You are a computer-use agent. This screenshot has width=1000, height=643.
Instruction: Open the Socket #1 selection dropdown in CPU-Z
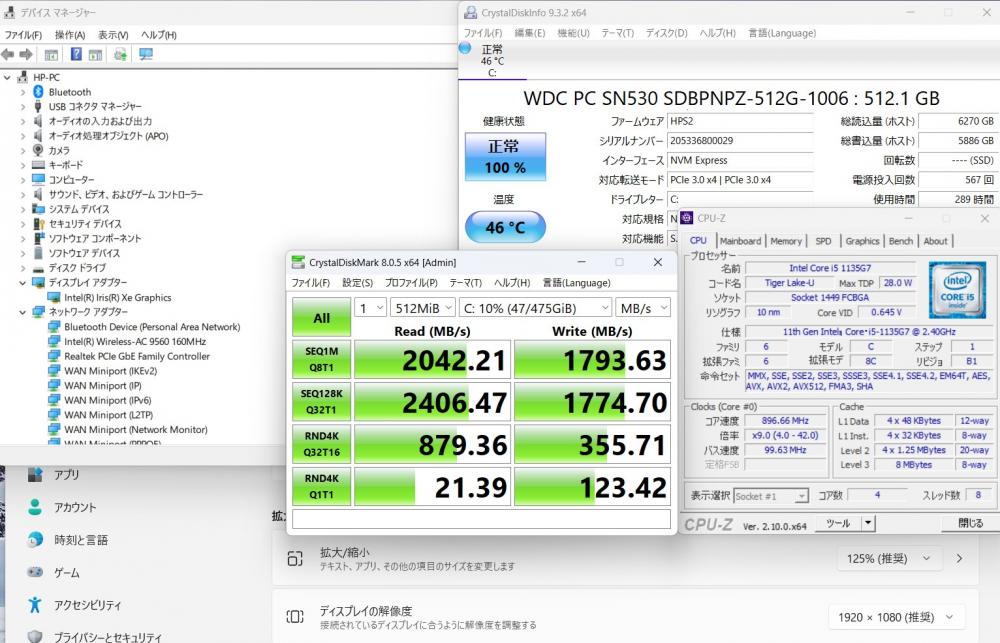coord(770,496)
